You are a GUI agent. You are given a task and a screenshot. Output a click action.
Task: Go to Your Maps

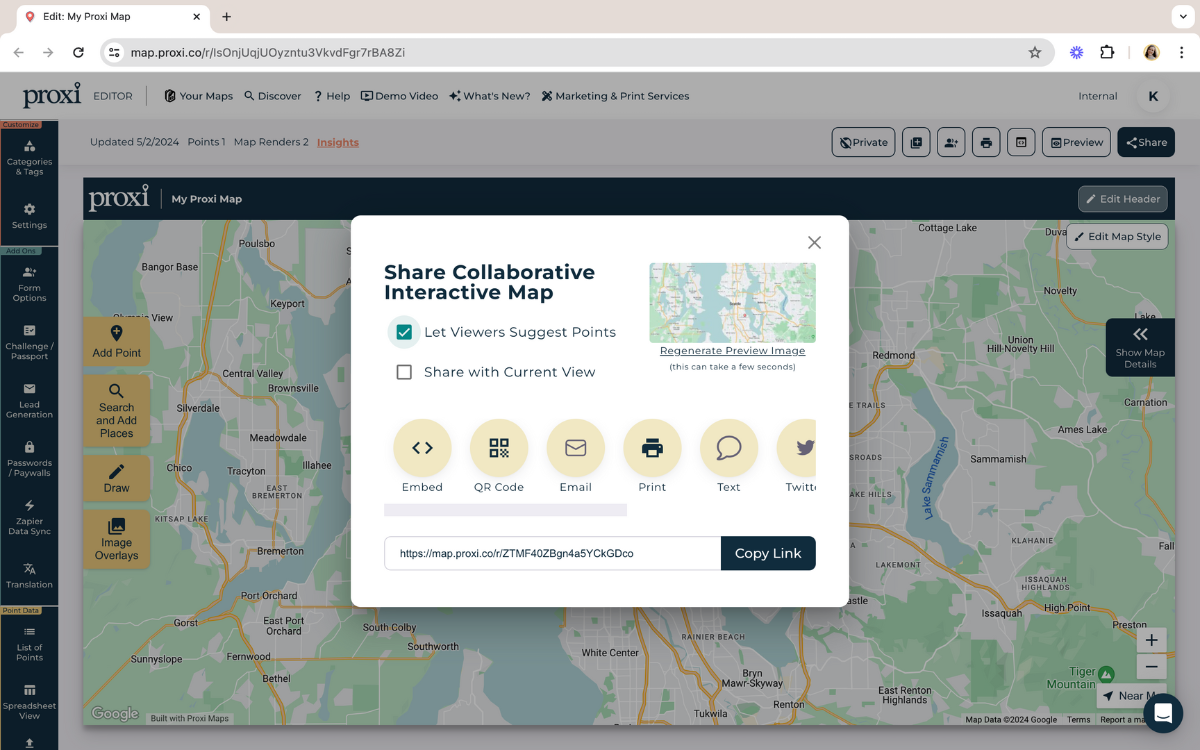pos(198,96)
